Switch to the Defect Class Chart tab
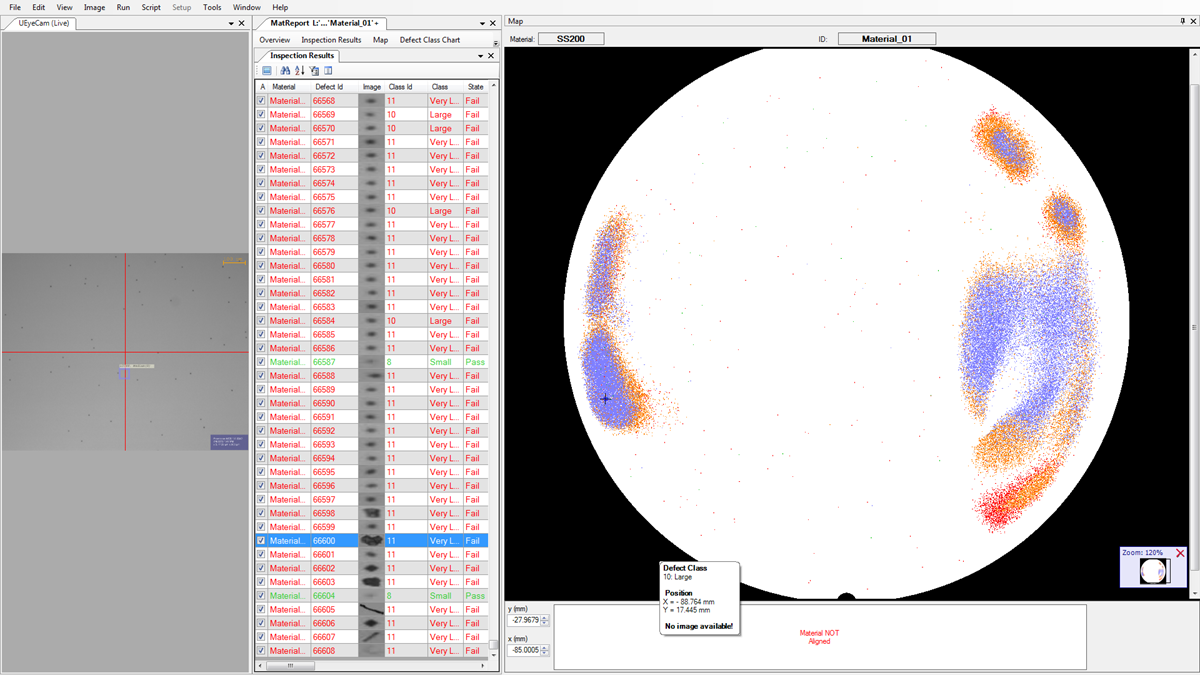Image resolution: width=1200 pixels, height=675 pixels. click(430, 40)
